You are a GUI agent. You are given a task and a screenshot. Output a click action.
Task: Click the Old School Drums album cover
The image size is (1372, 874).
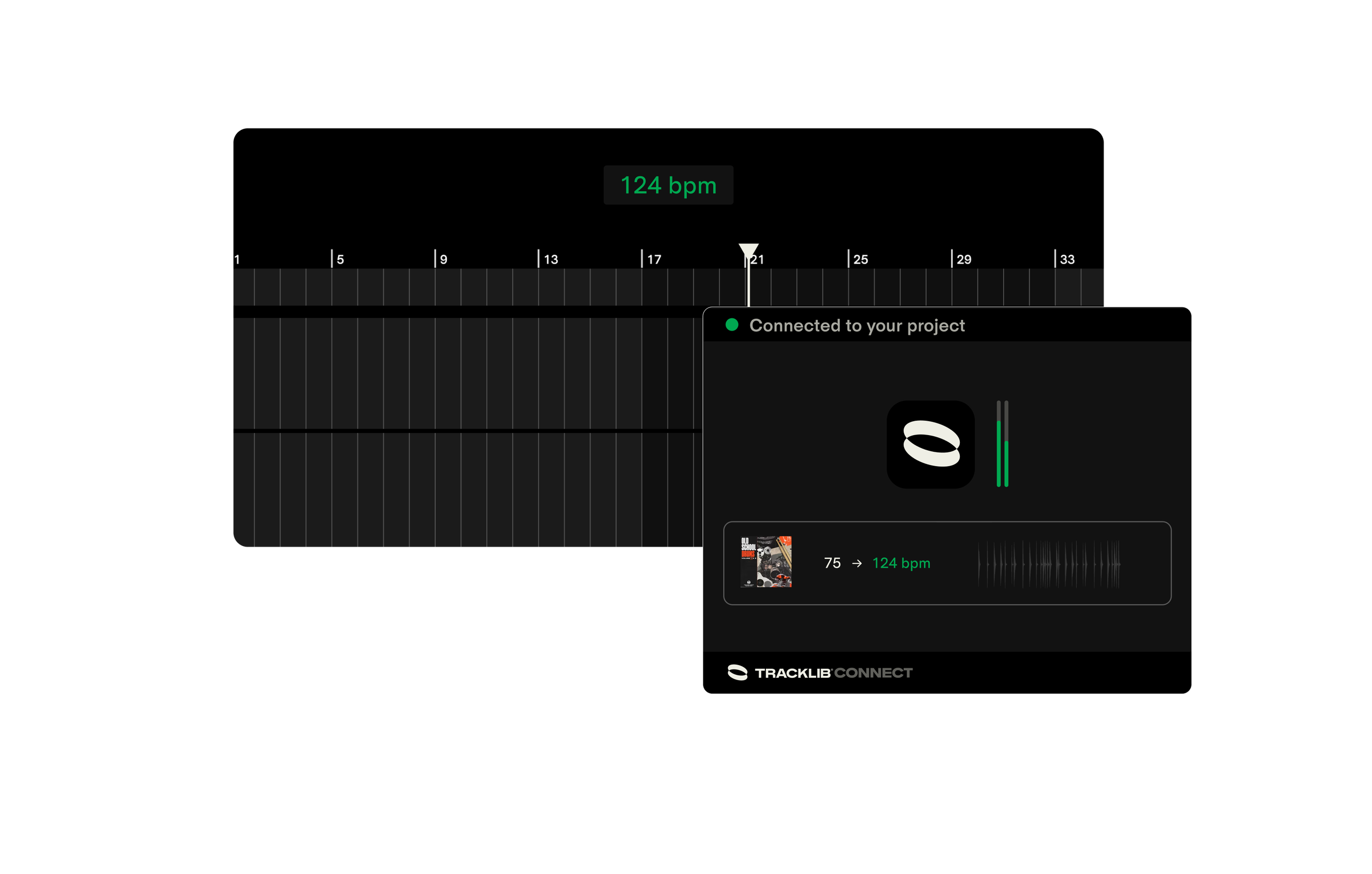click(x=765, y=561)
